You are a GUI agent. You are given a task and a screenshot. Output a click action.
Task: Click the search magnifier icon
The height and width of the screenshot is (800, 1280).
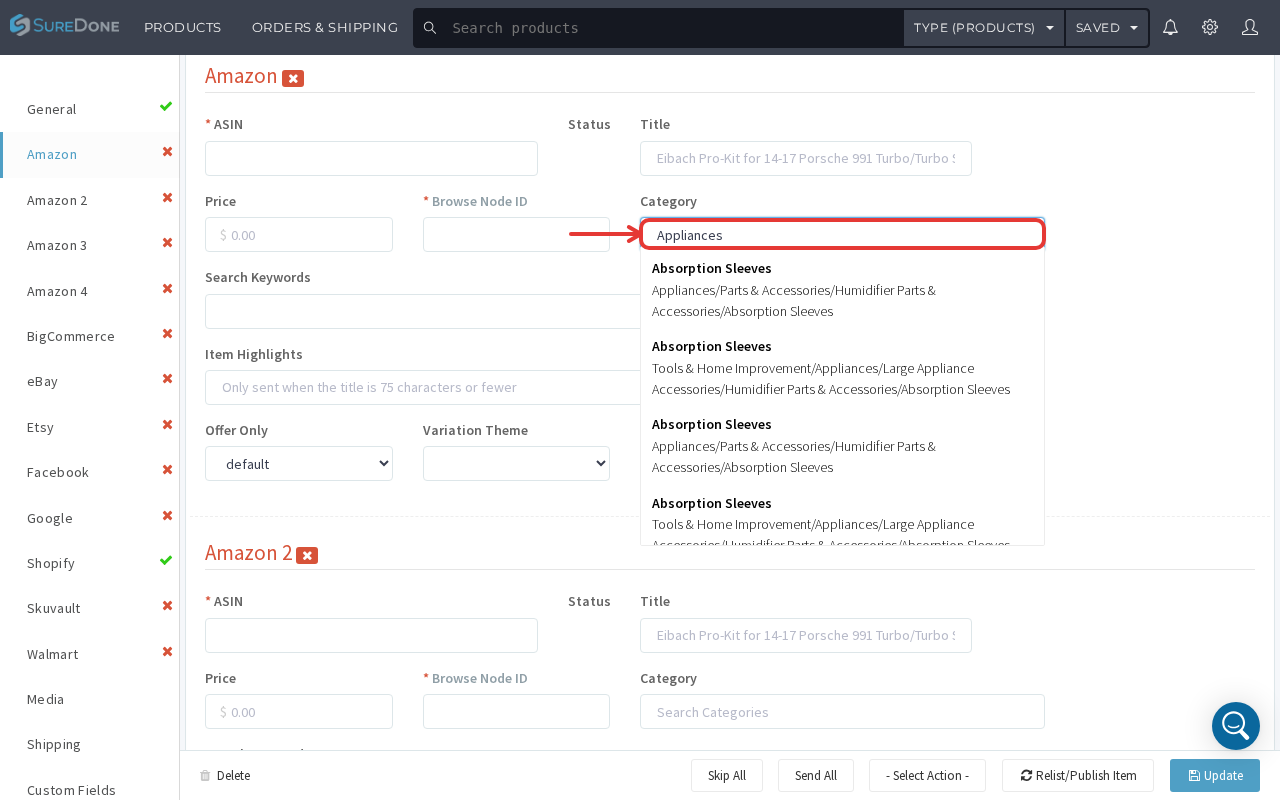[x=430, y=28]
